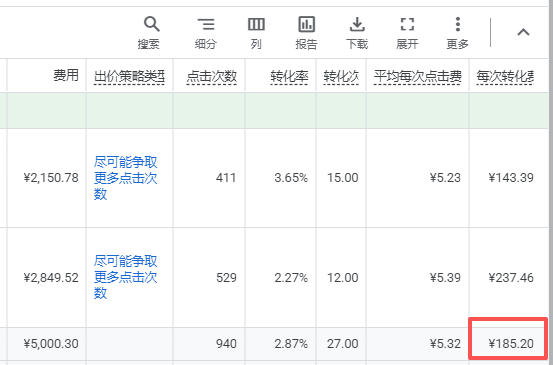Select the ¥2,849.52 cost cell
Screen dimensions: 553x365
point(51,278)
